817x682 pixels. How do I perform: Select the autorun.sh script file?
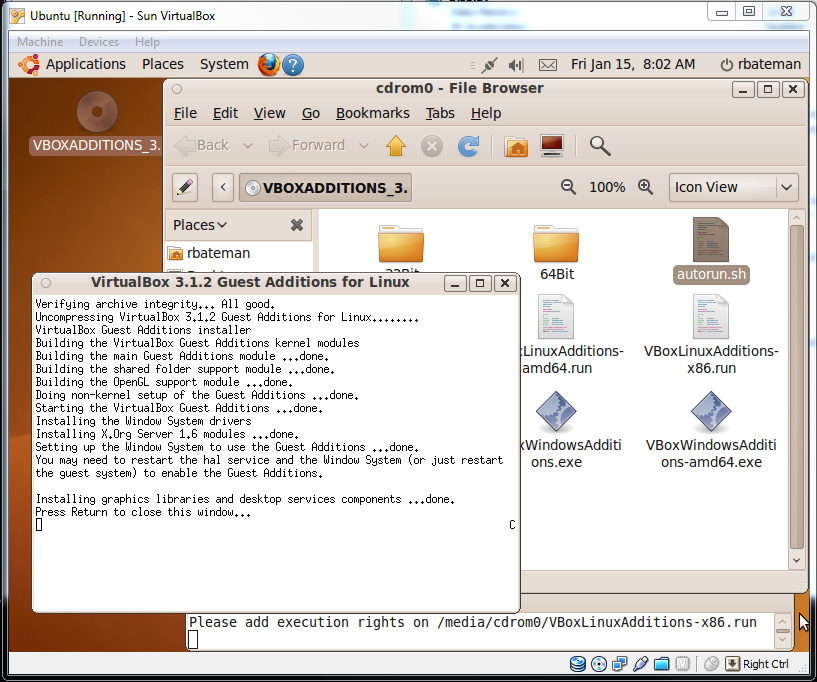(711, 251)
